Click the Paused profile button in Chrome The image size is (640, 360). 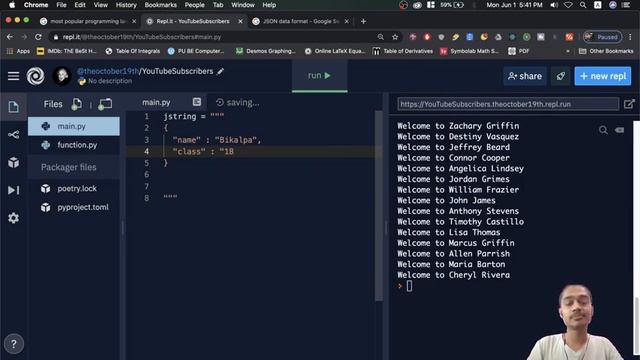(x=602, y=37)
